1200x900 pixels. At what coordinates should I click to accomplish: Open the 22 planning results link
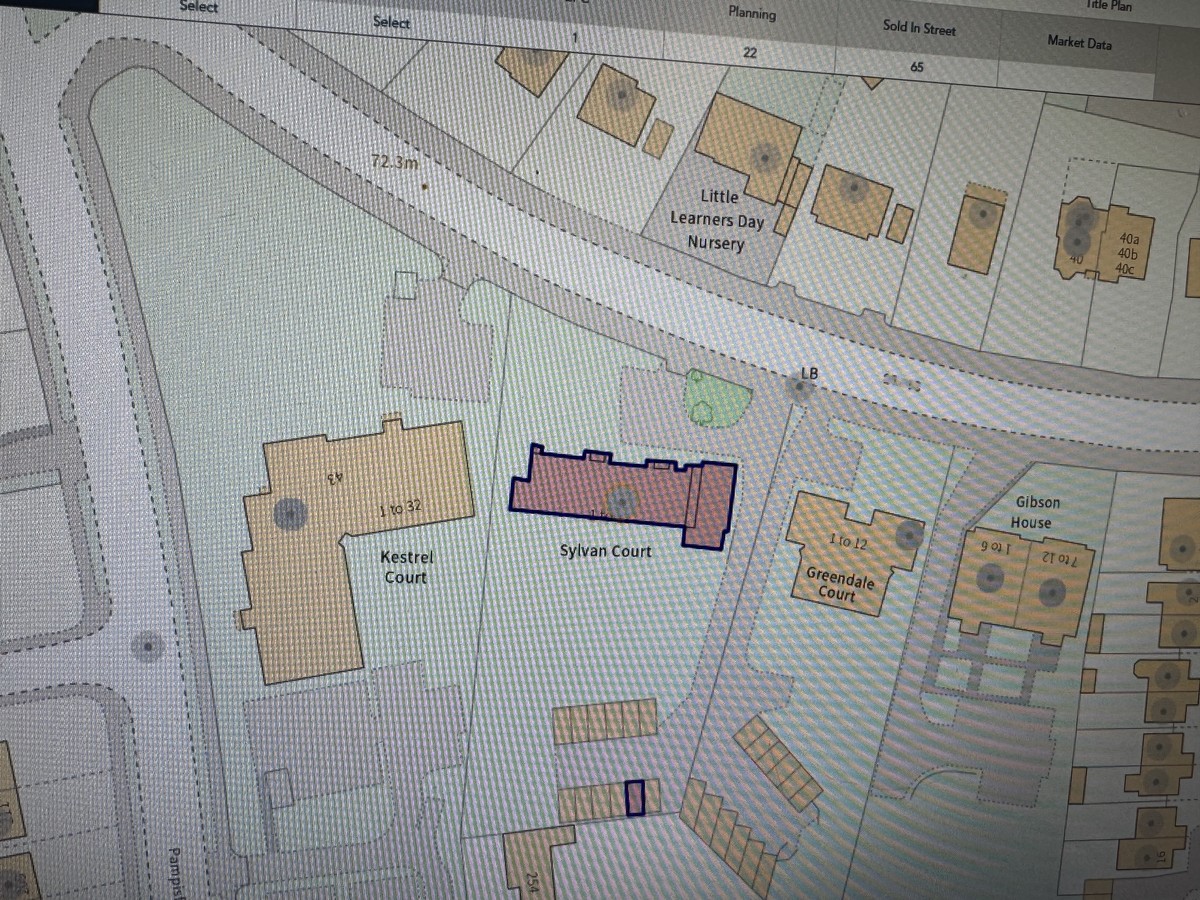click(749, 54)
